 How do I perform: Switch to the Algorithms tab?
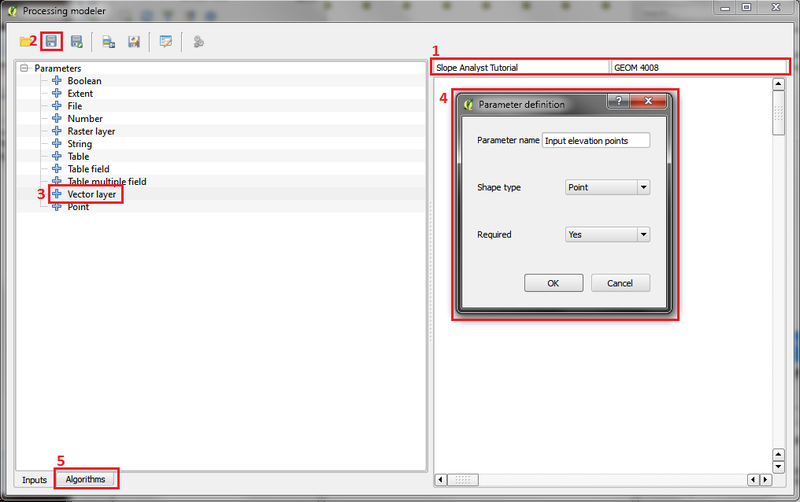85,479
